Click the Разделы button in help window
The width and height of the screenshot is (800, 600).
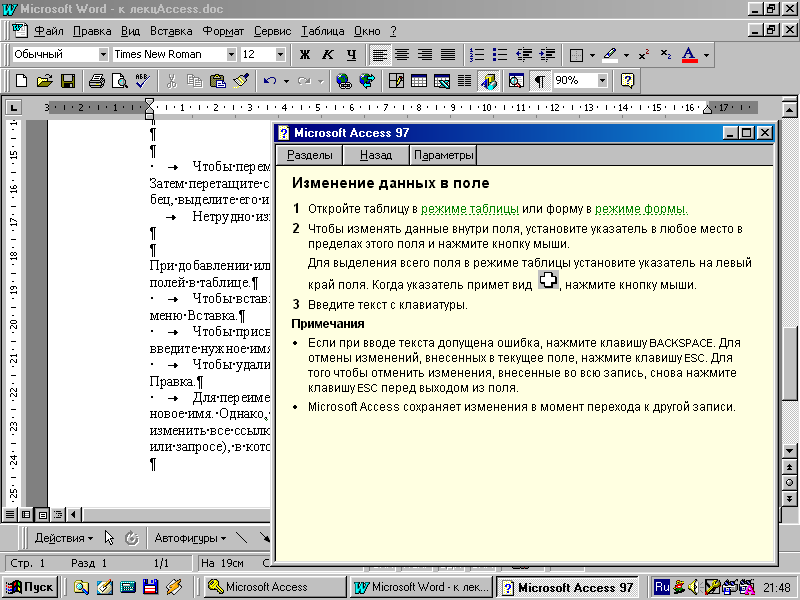(x=309, y=155)
